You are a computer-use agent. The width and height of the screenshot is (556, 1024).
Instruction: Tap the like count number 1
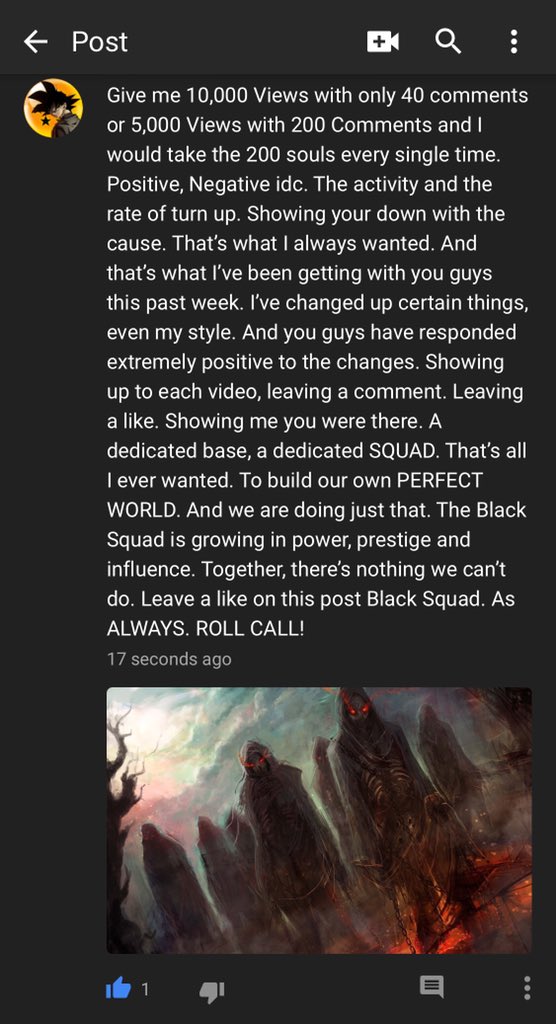point(145,989)
